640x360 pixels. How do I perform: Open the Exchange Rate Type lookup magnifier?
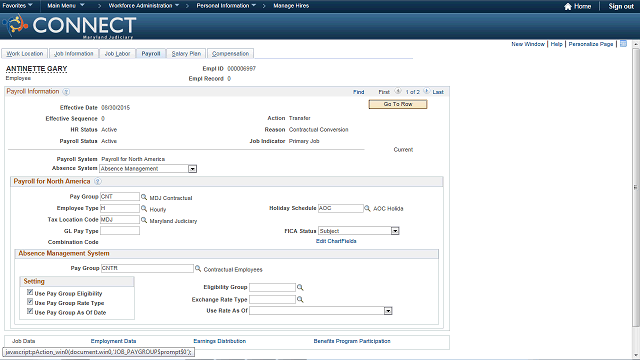pos(300,299)
